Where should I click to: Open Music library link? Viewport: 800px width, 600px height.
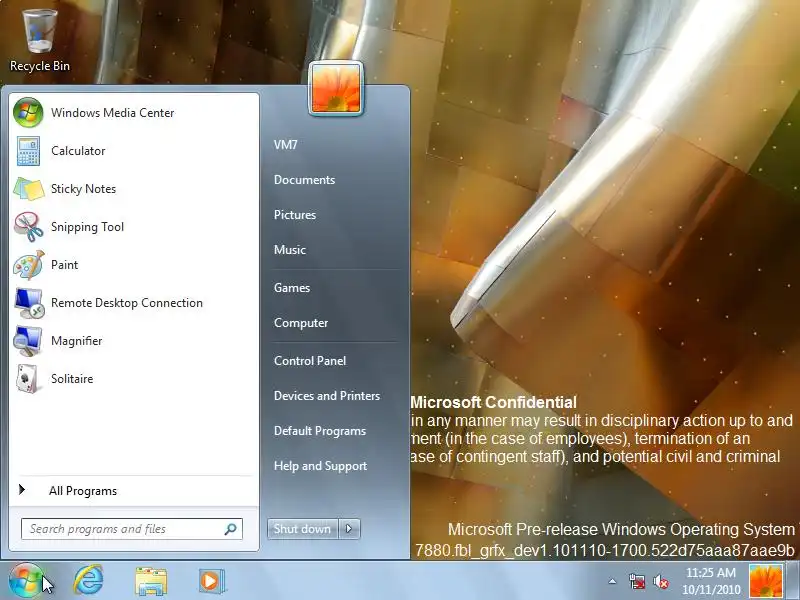coord(290,250)
